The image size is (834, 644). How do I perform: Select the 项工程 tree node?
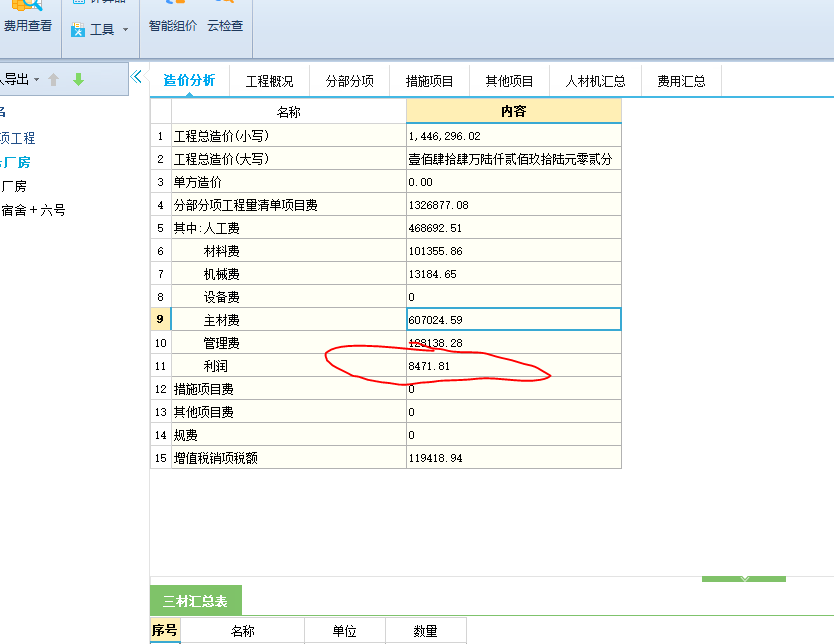(18, 138)
